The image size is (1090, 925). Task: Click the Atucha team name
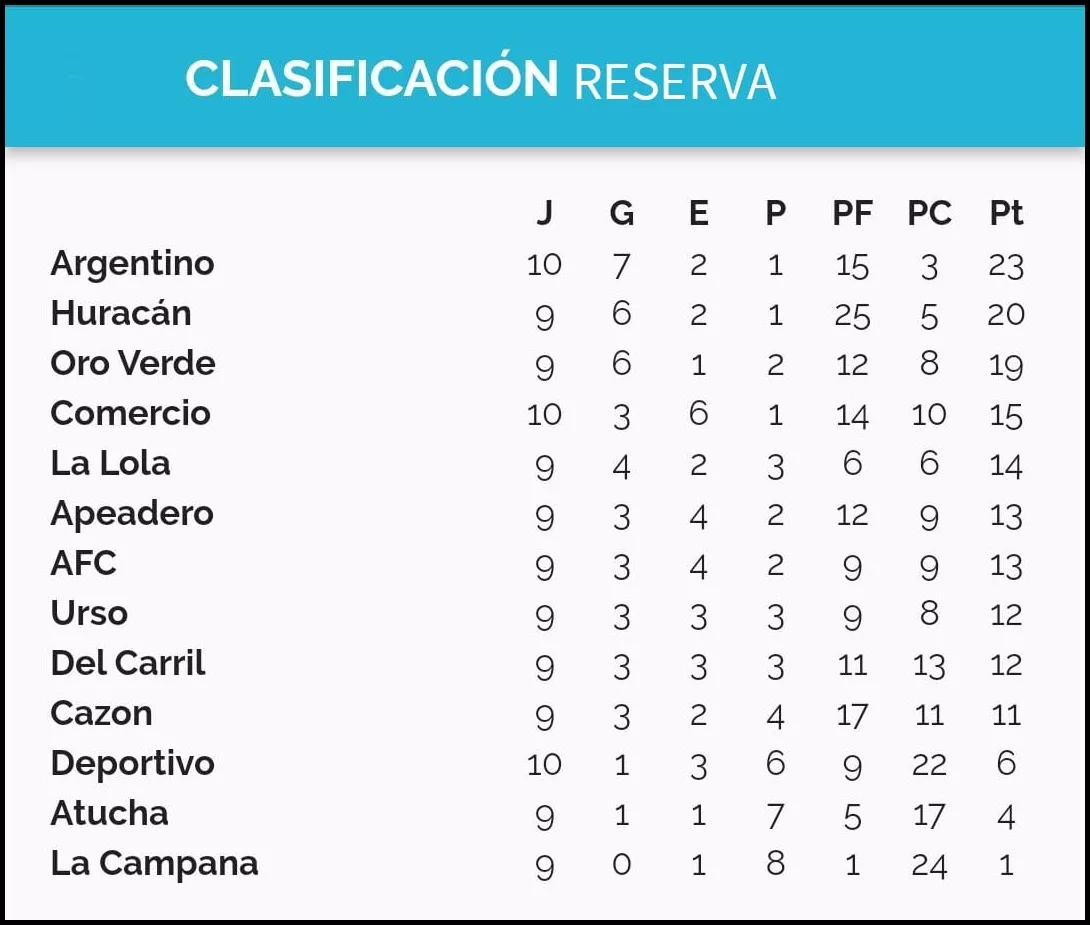click(x=109, y=813)
